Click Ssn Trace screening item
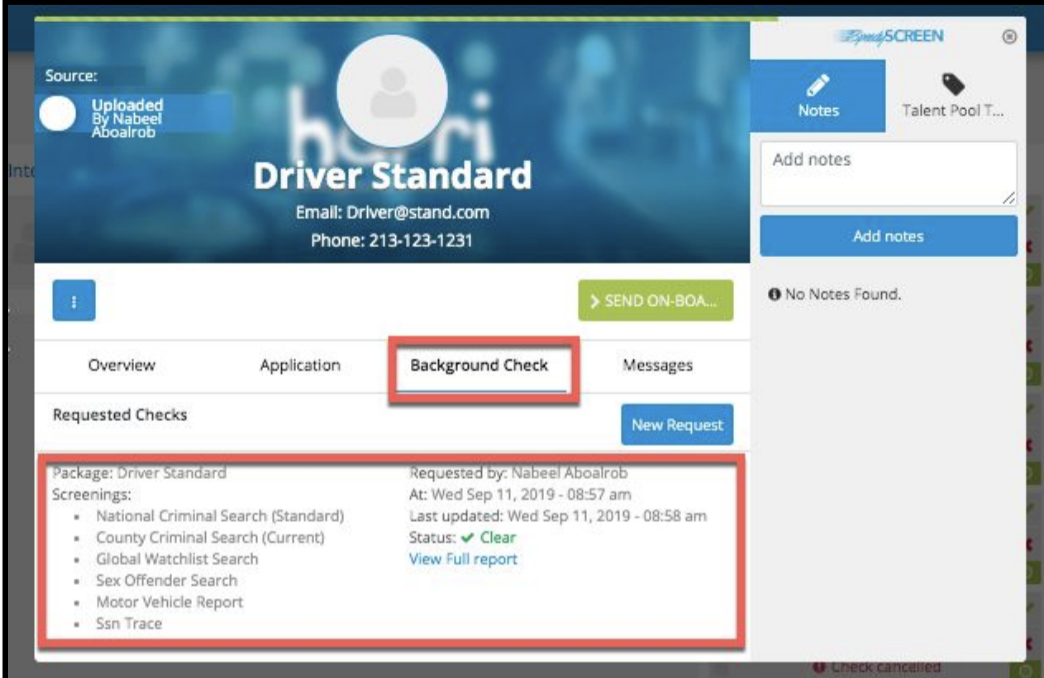1044x678 pixels. coord(129,624)
